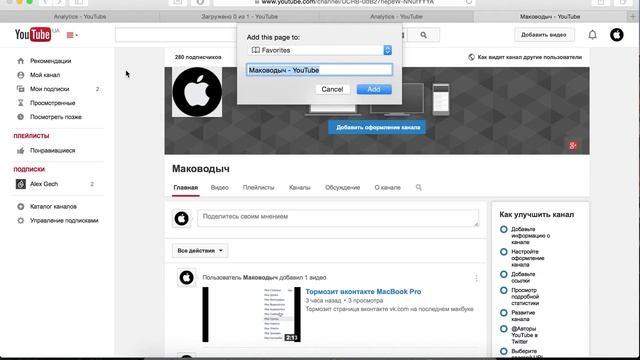
Task: Open Мои подписки in the sidebar
Action: (x=49, y=89)
